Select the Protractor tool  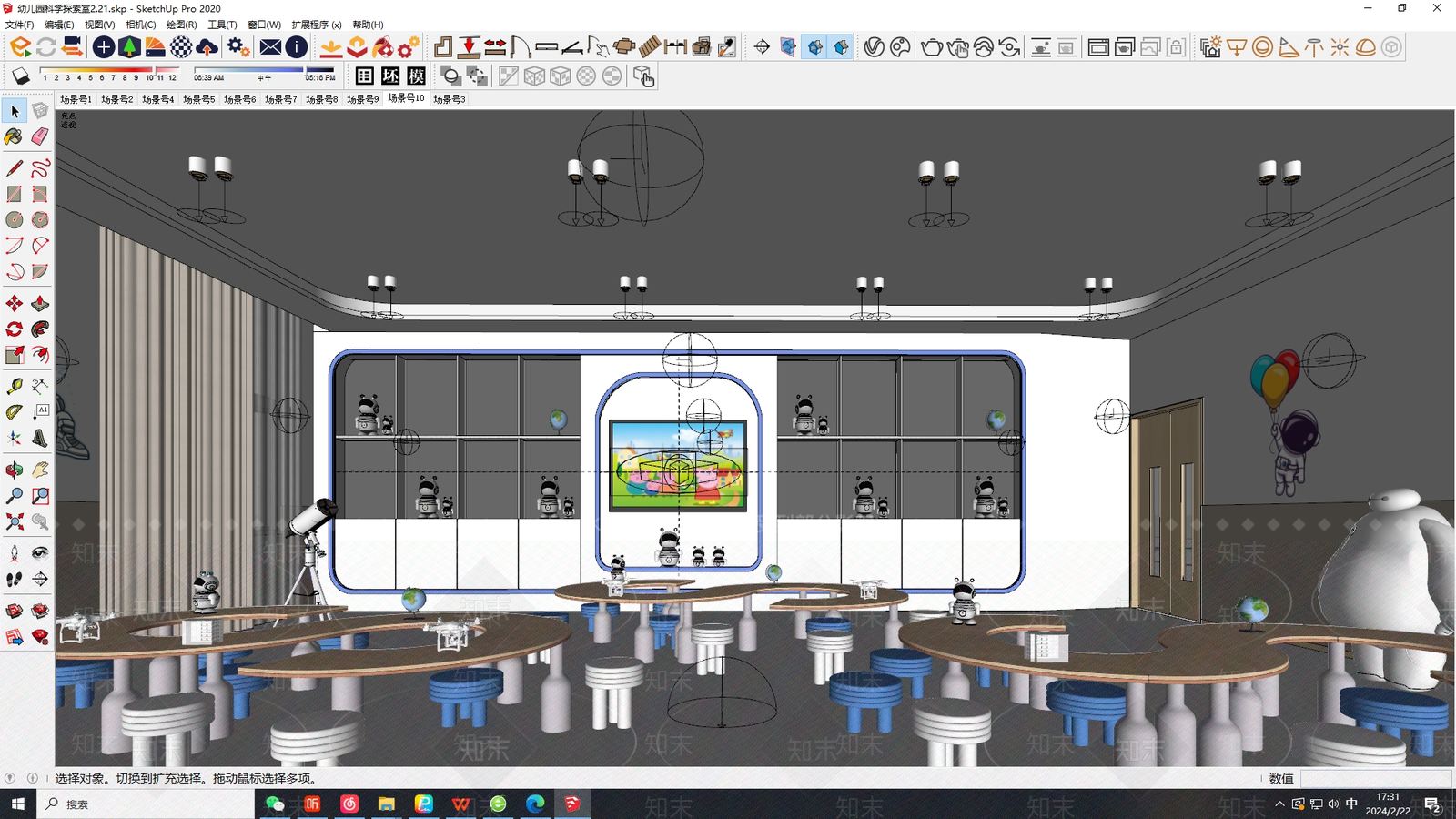coord(15,412)
